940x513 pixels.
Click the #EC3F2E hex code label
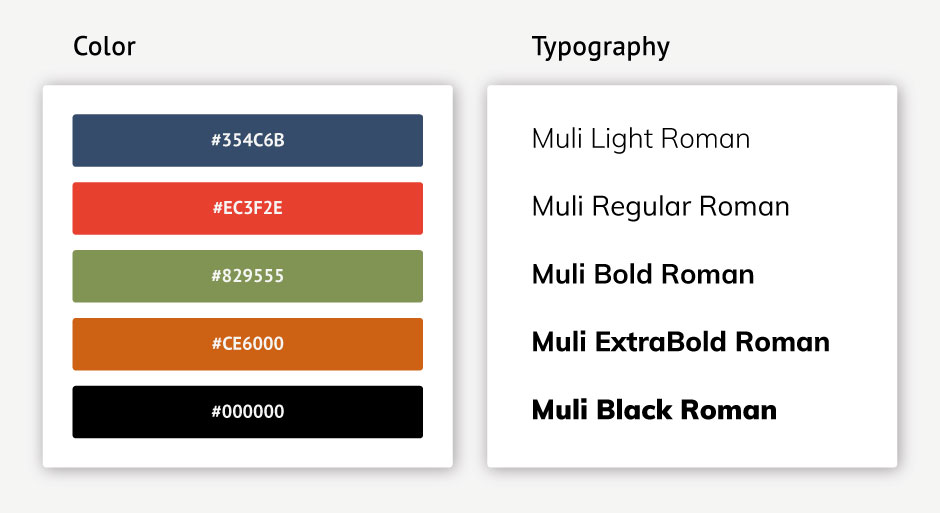coord(248,208)
